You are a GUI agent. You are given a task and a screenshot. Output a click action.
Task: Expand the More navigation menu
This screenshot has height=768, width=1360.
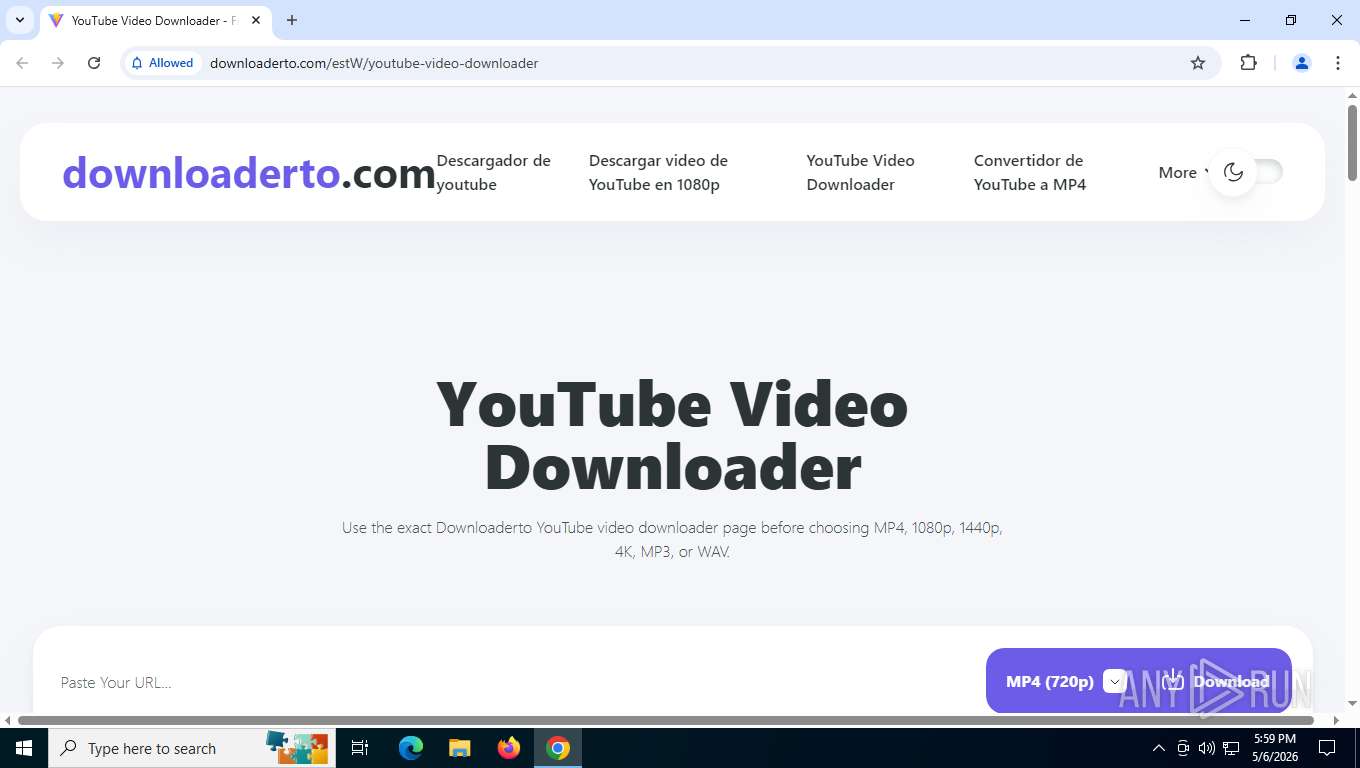(1184, 172)
